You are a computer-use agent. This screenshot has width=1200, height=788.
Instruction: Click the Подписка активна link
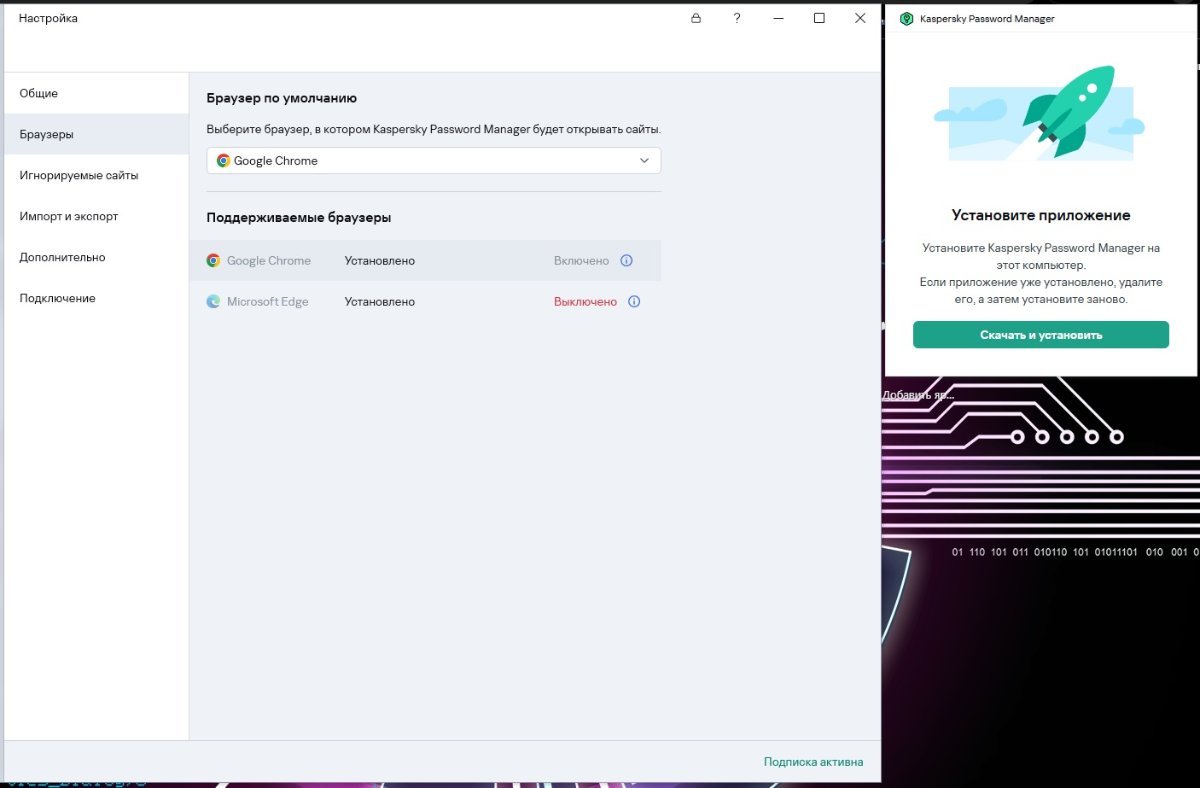point(813,762)
